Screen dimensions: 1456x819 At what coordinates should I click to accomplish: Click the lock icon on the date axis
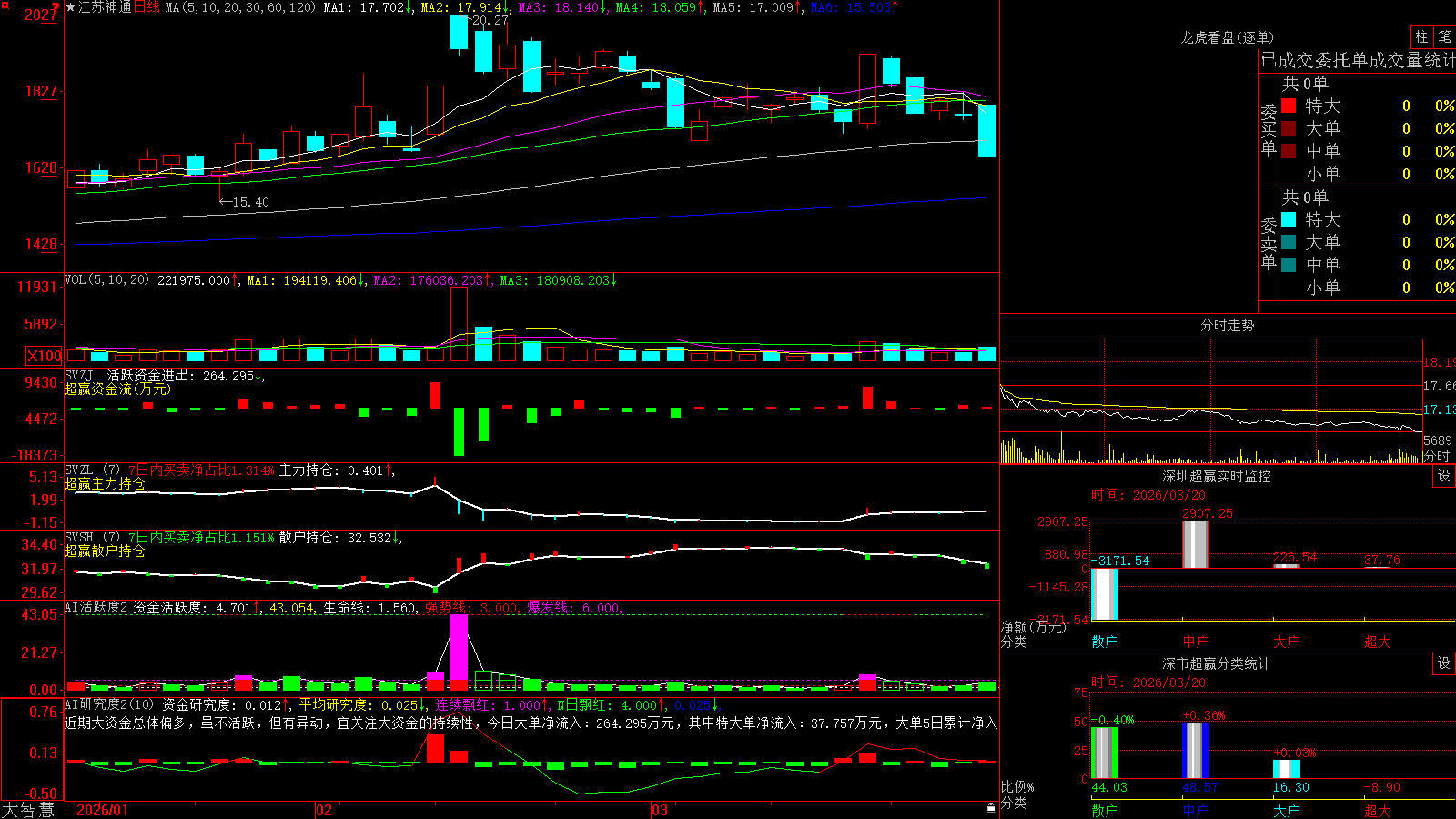pos(992,808)
